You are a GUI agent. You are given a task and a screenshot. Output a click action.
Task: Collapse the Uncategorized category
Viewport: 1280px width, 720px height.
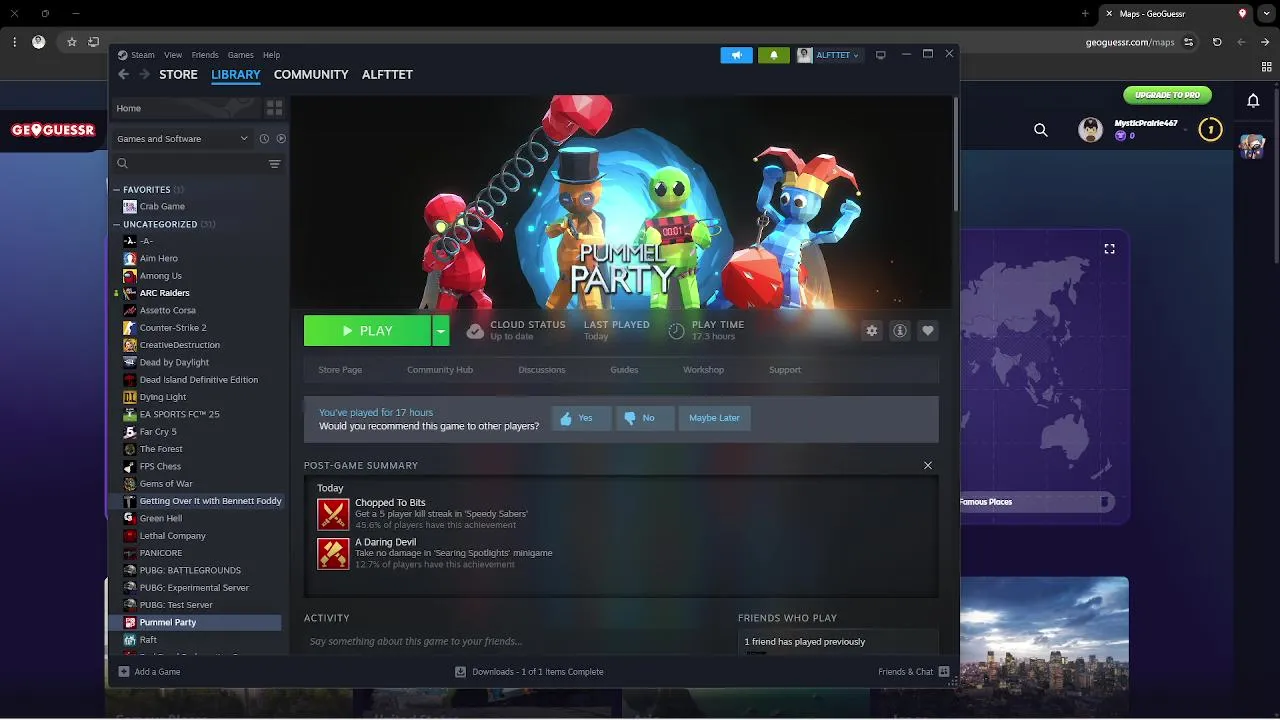pos(116,225)
